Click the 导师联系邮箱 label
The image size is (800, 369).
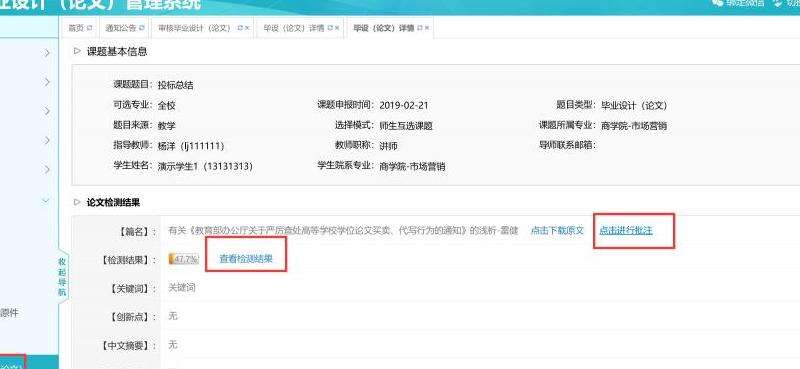point(567,145)
